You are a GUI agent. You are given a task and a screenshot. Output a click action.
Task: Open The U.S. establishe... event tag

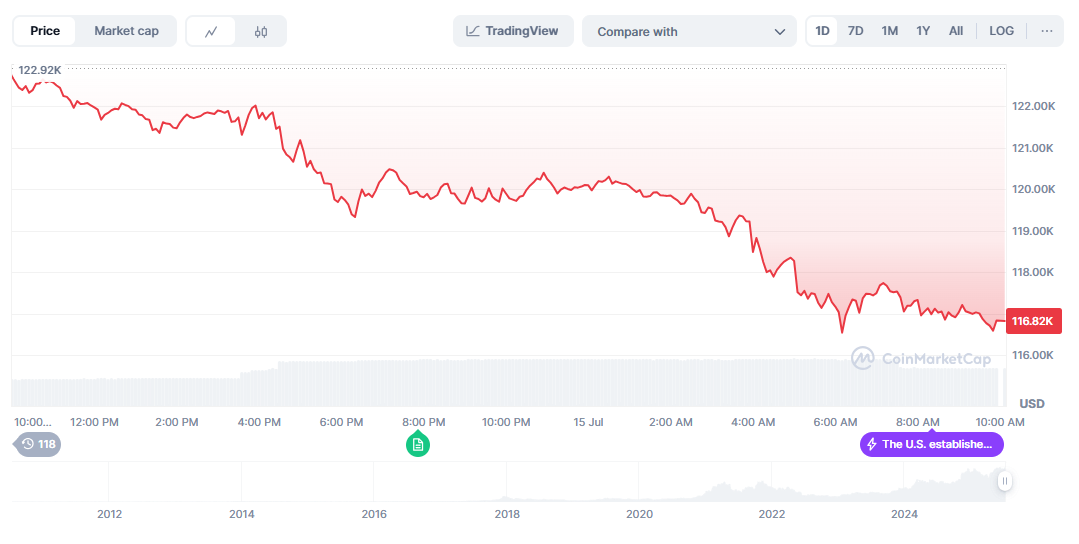pos(932,444)
